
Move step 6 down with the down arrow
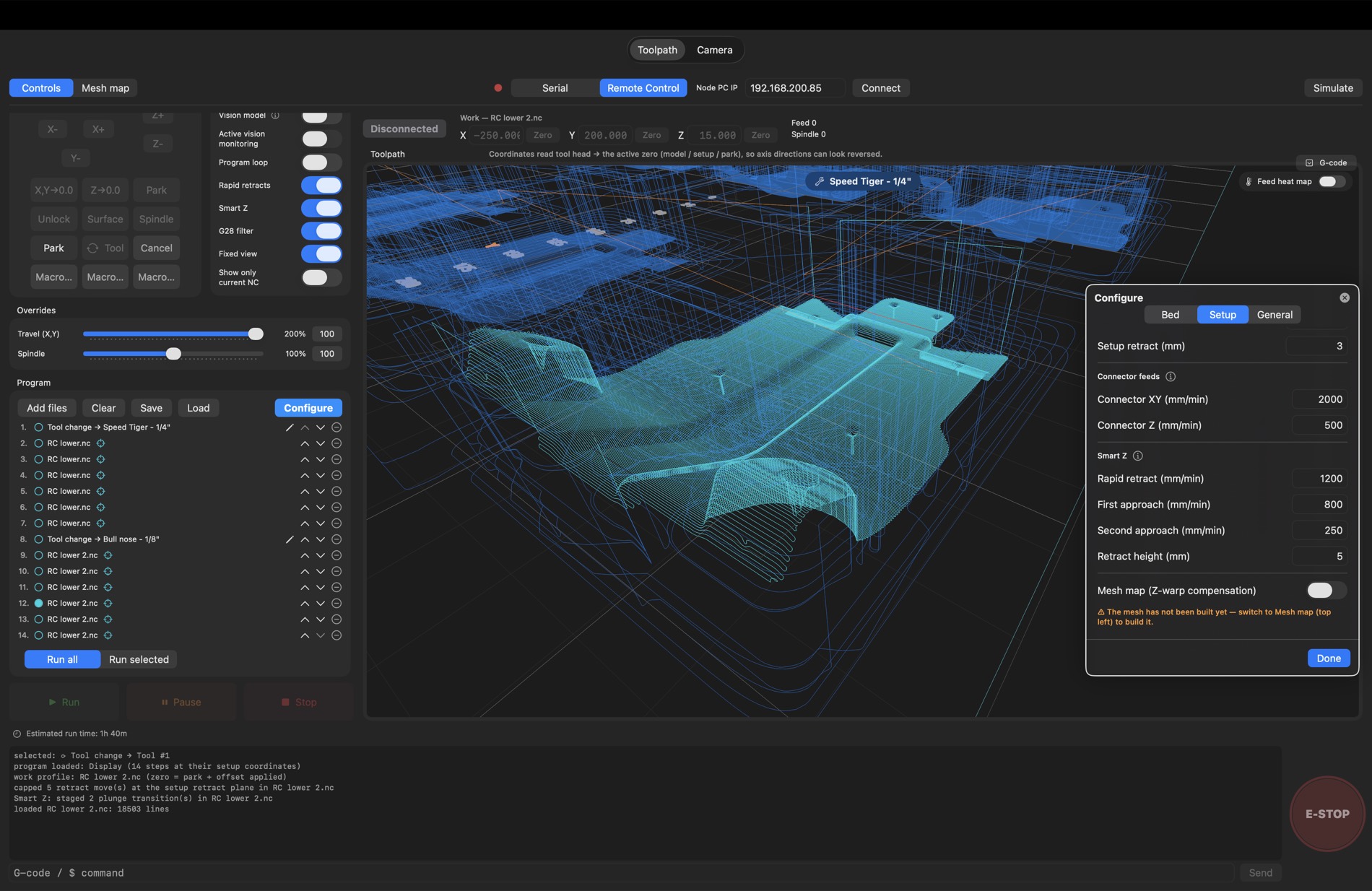tap(321, 508)
